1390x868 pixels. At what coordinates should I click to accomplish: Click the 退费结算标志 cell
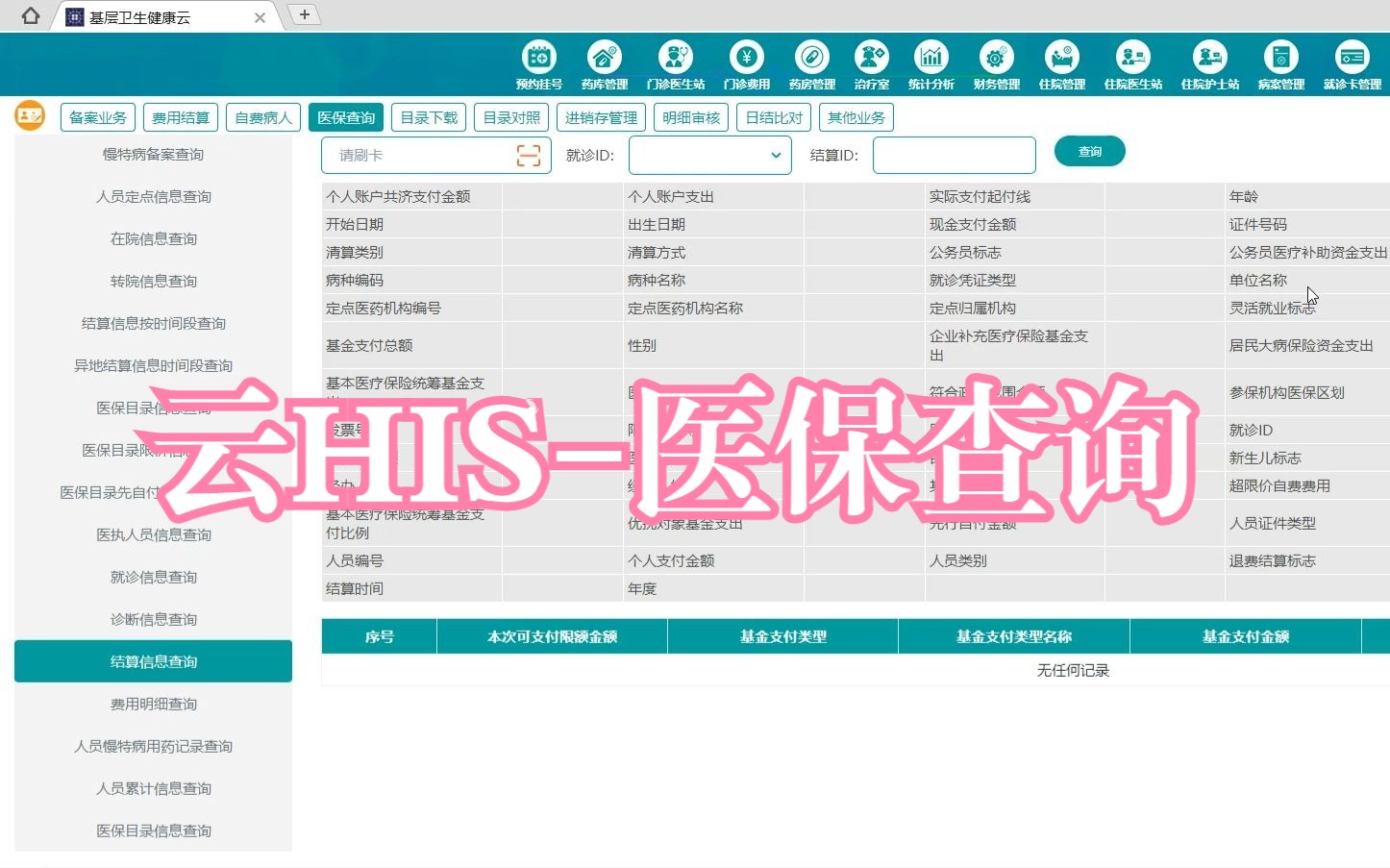pos(1307,560)
